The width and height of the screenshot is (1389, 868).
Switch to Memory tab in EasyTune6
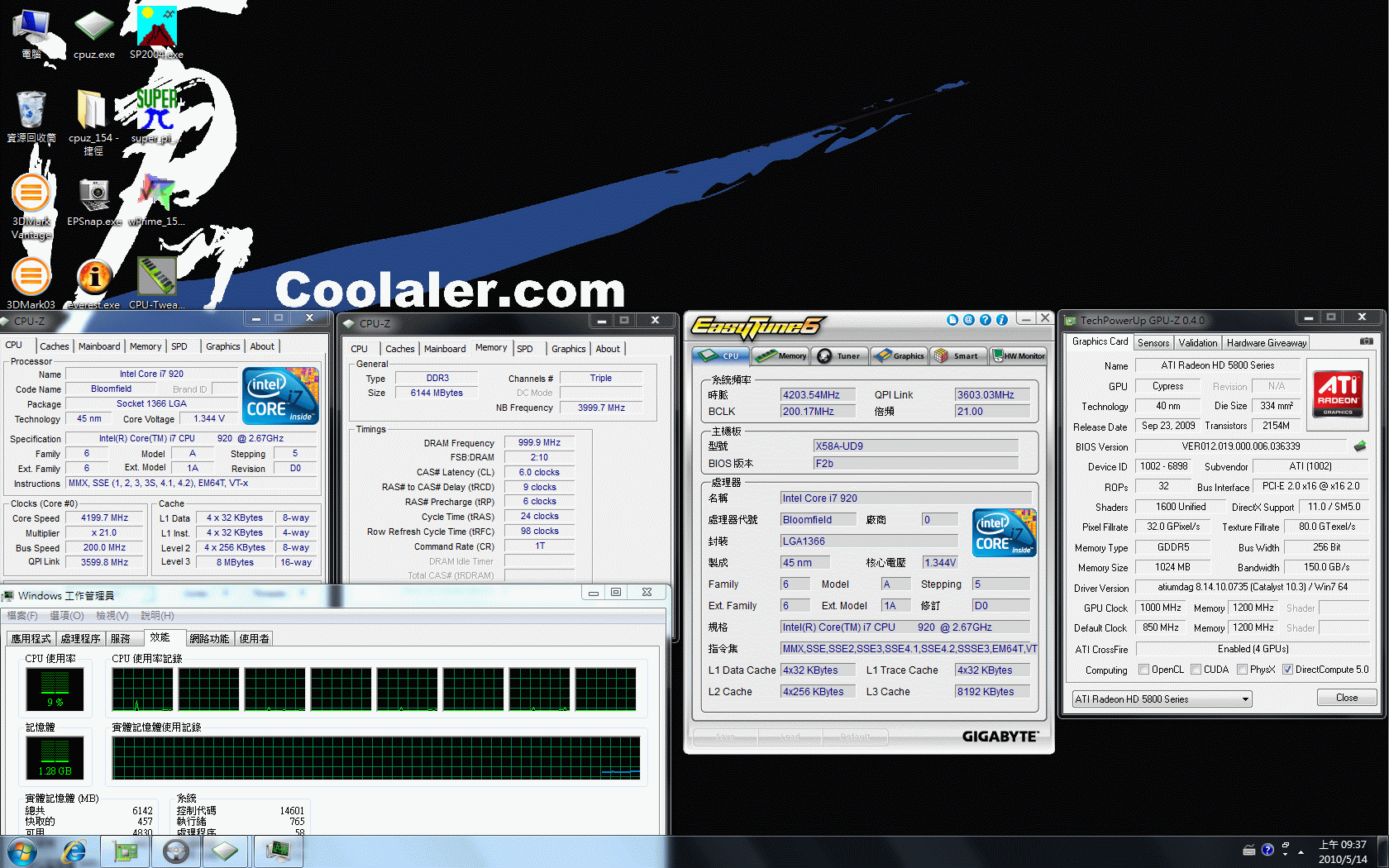tap(782, 355)
